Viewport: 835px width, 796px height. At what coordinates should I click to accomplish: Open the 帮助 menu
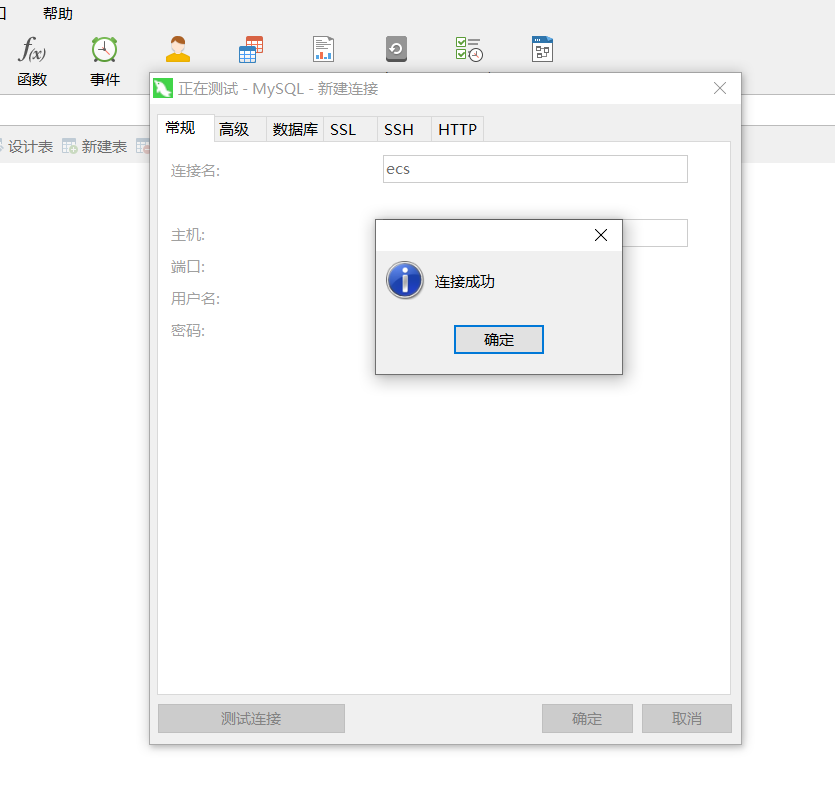pyautogui.click(x=58, y=14)
